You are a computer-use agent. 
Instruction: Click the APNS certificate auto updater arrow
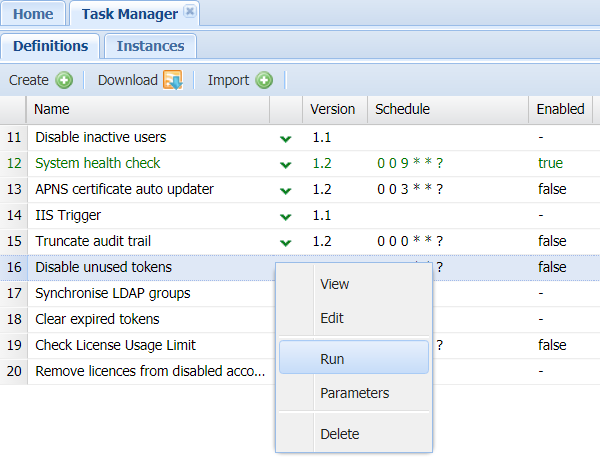click(x=286, y=190)
